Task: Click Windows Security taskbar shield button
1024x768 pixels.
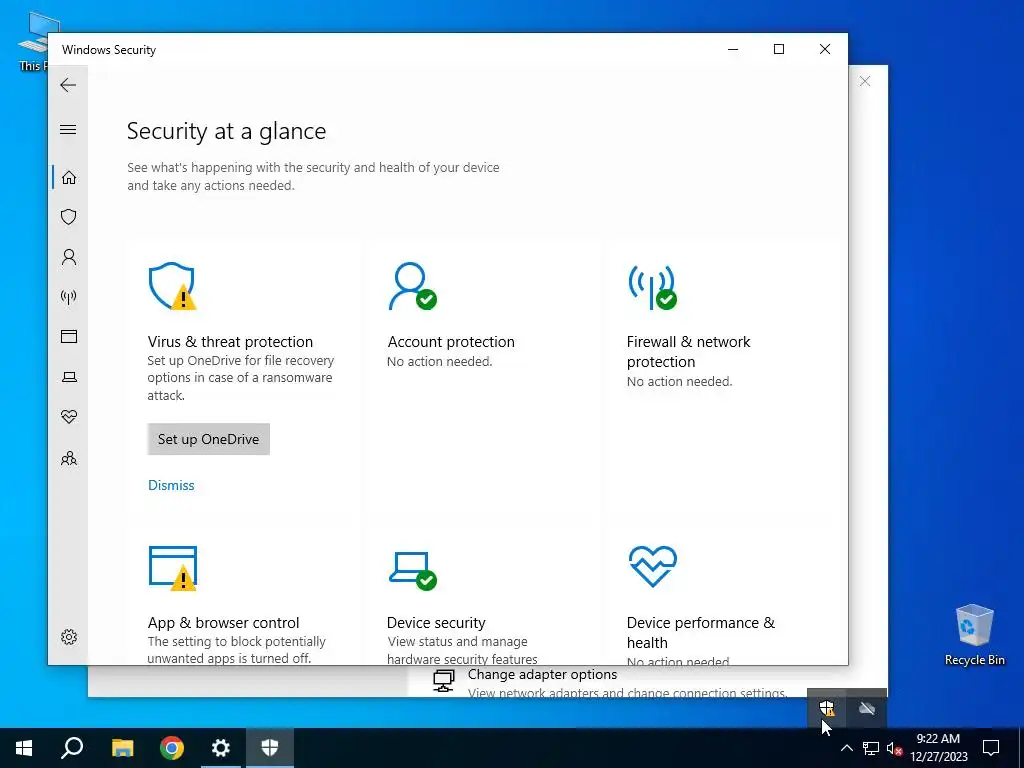Action: click(x=270, y=748)
